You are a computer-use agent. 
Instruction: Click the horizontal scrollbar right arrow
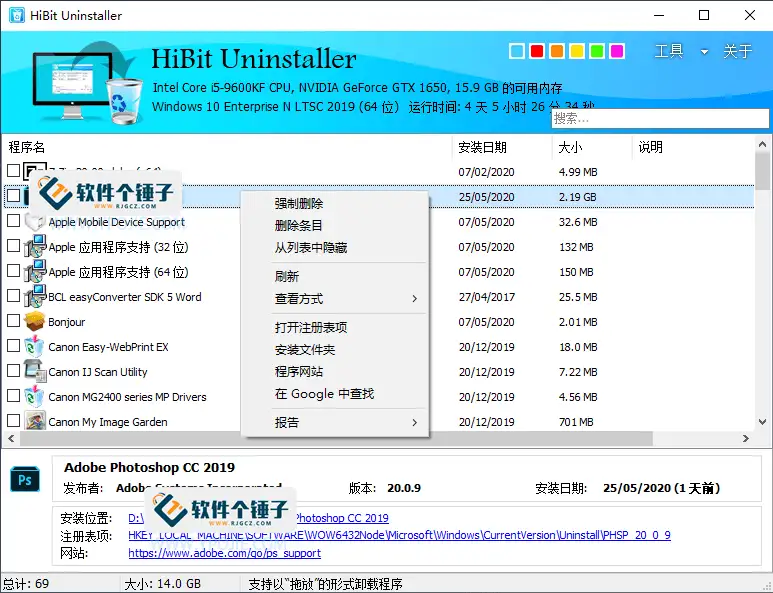coord(746,438)
